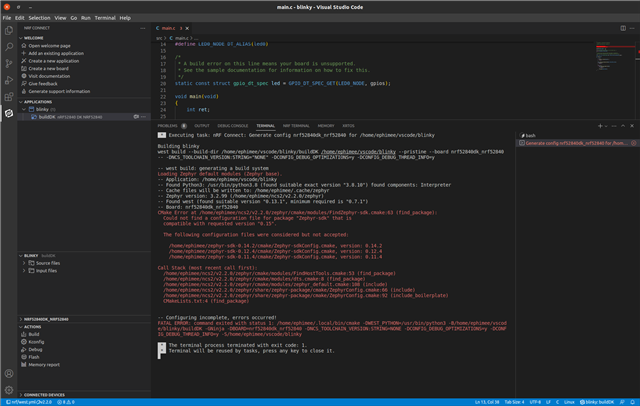Viewport: 640px width, 406px height.
Task: Click the errors and warnings status indicator
Action: coord(66,402)
